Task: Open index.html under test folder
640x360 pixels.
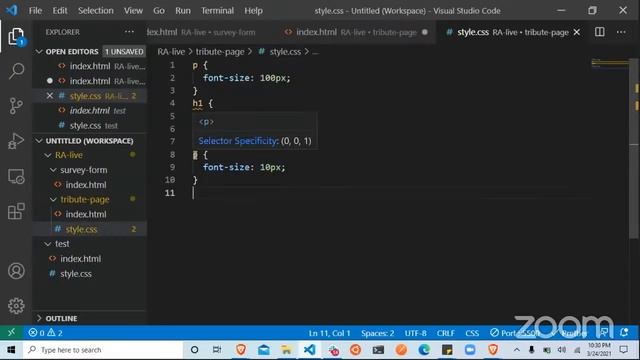Action: coord(81,259)
